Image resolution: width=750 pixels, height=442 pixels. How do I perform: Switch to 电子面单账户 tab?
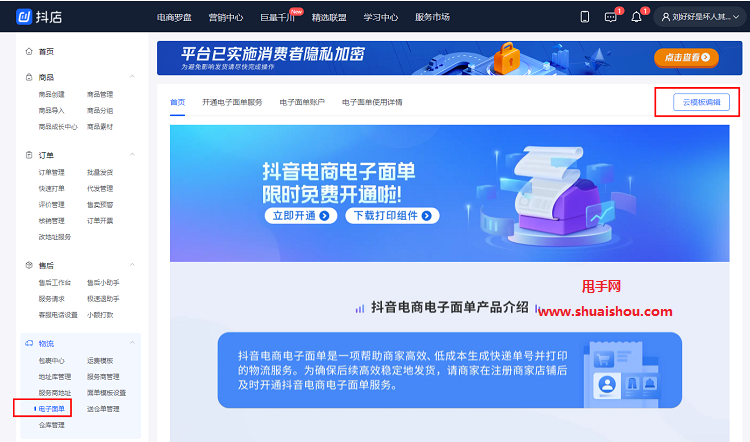[302, 102]
